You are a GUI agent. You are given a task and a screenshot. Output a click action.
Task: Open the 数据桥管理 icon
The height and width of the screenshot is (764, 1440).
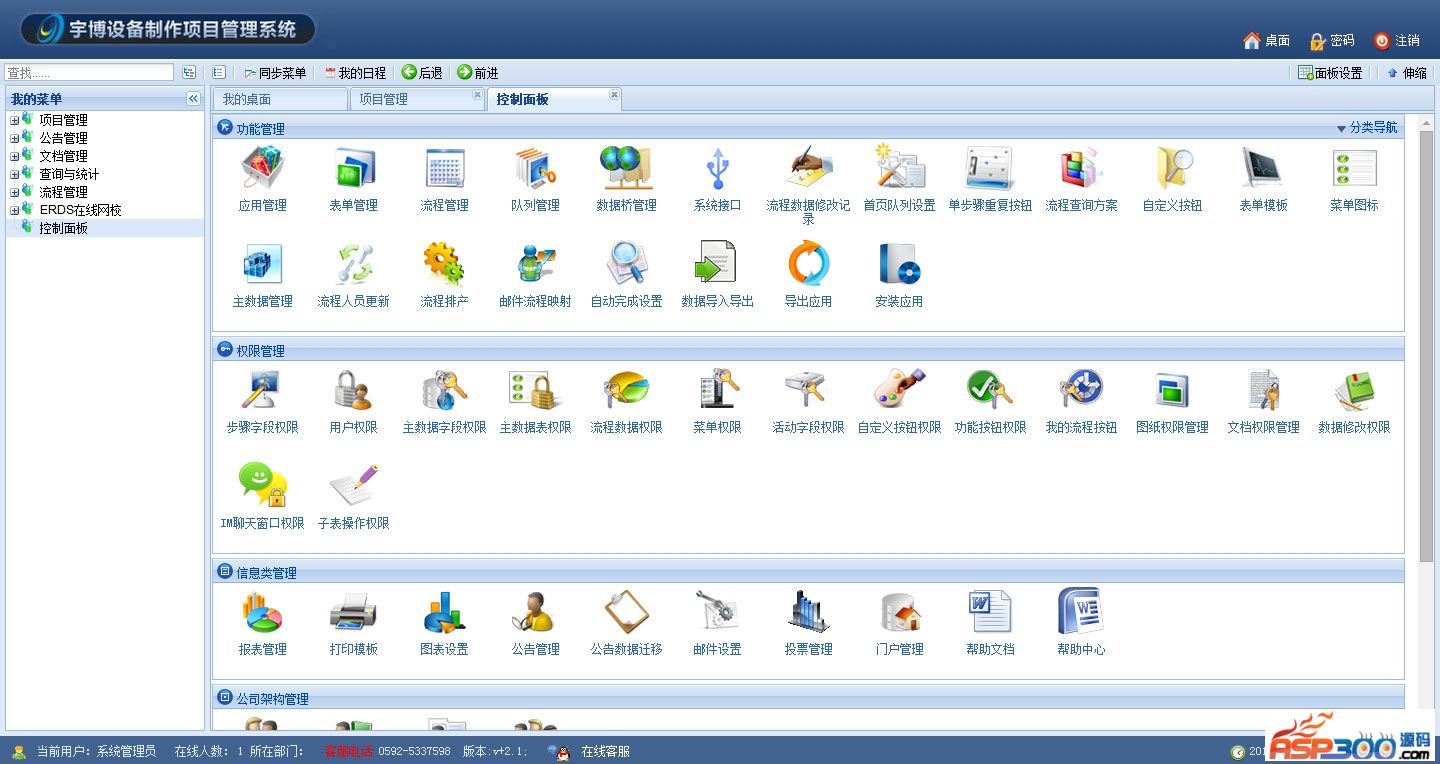click(627, 168)
